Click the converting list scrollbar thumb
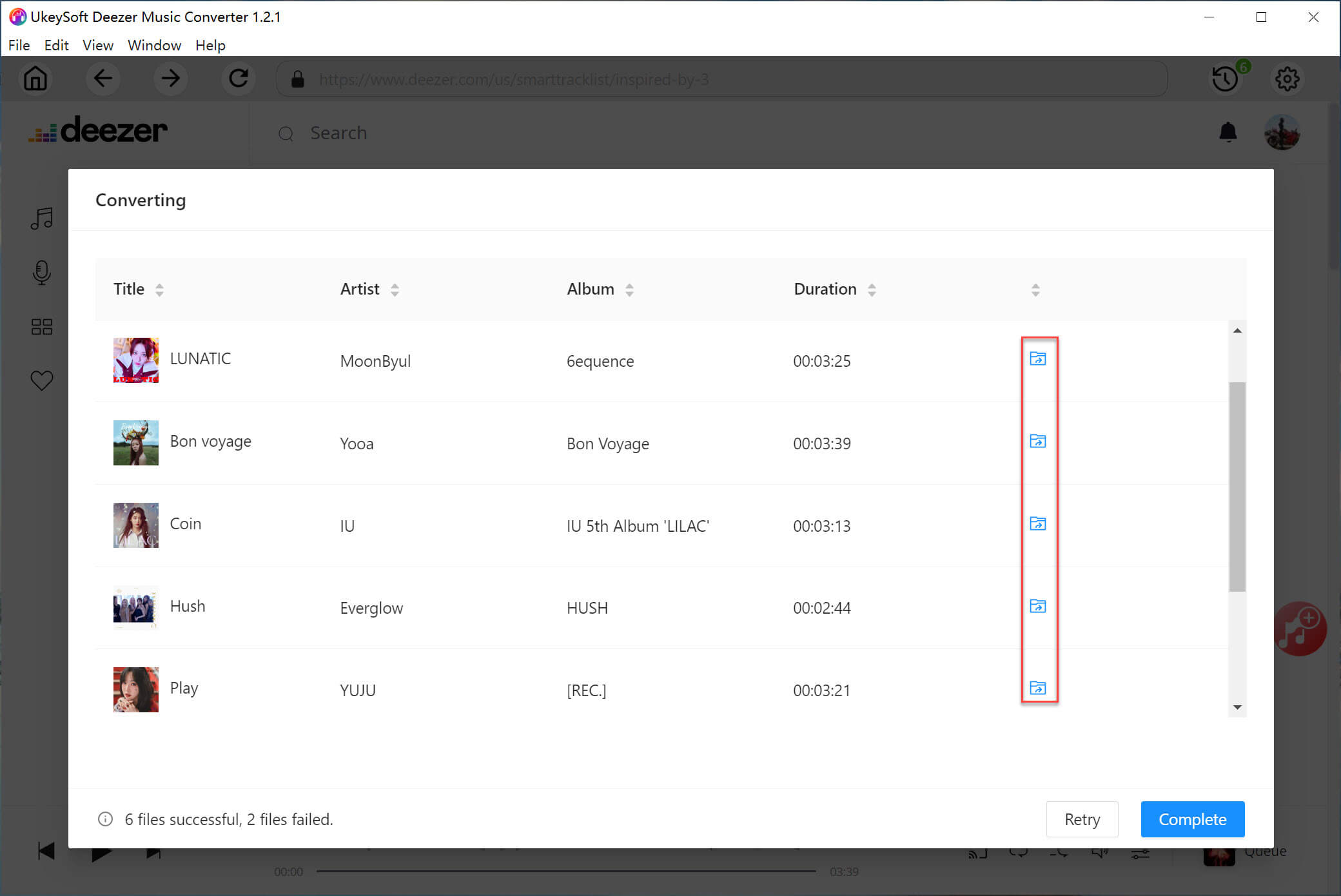Viewport: 1341px width, 896px height. 1237,487
